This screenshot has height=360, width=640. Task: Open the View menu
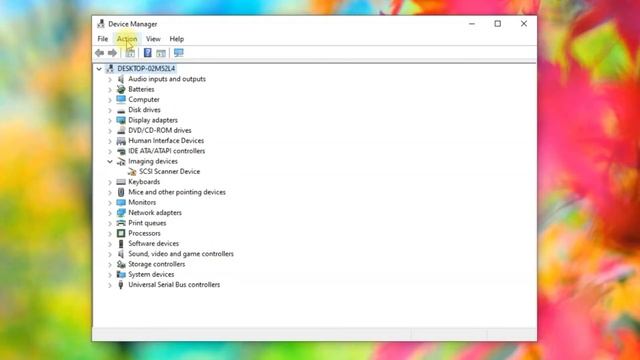tap(153, 39)
